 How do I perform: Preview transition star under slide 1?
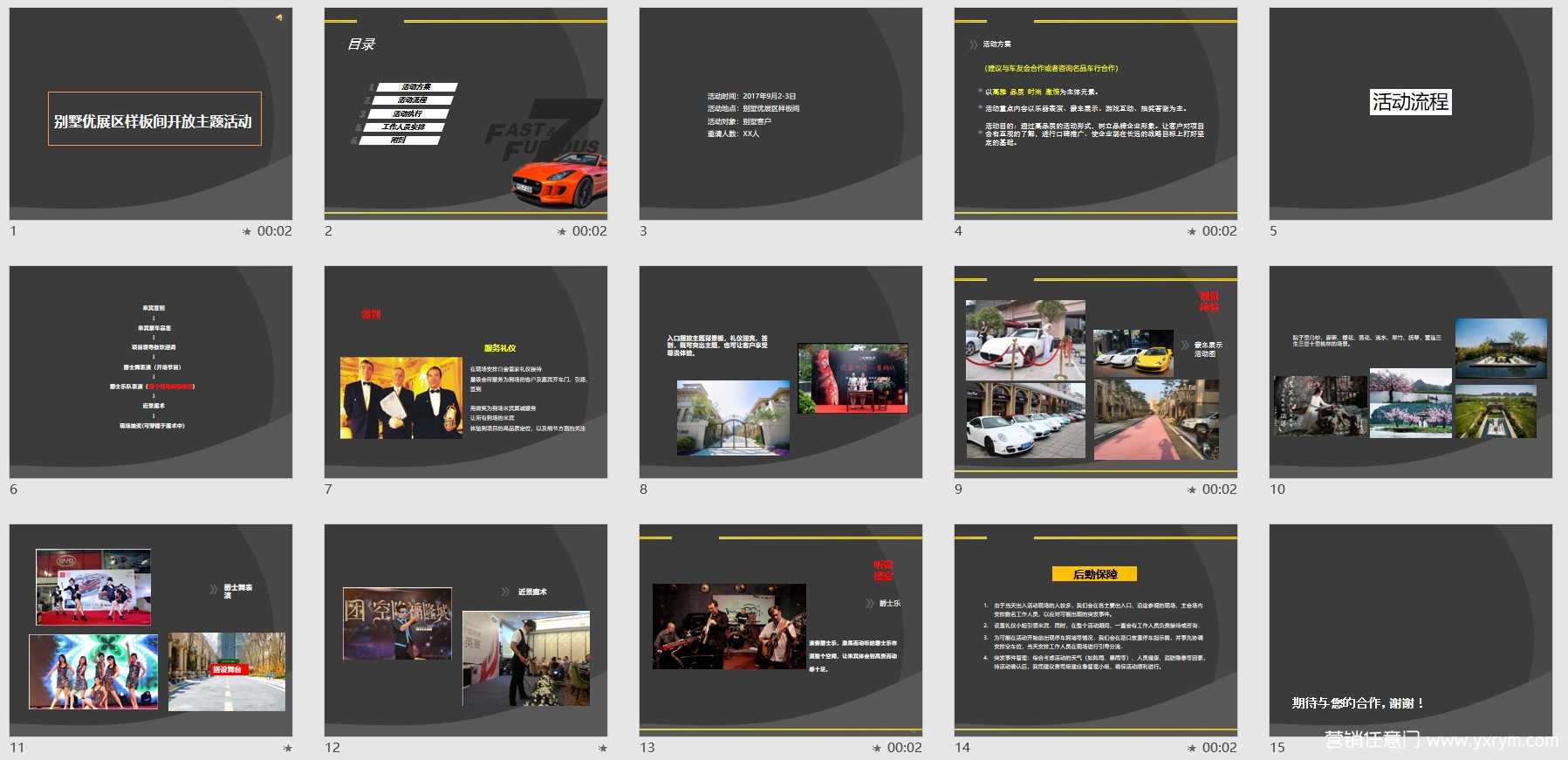point(247,231)
